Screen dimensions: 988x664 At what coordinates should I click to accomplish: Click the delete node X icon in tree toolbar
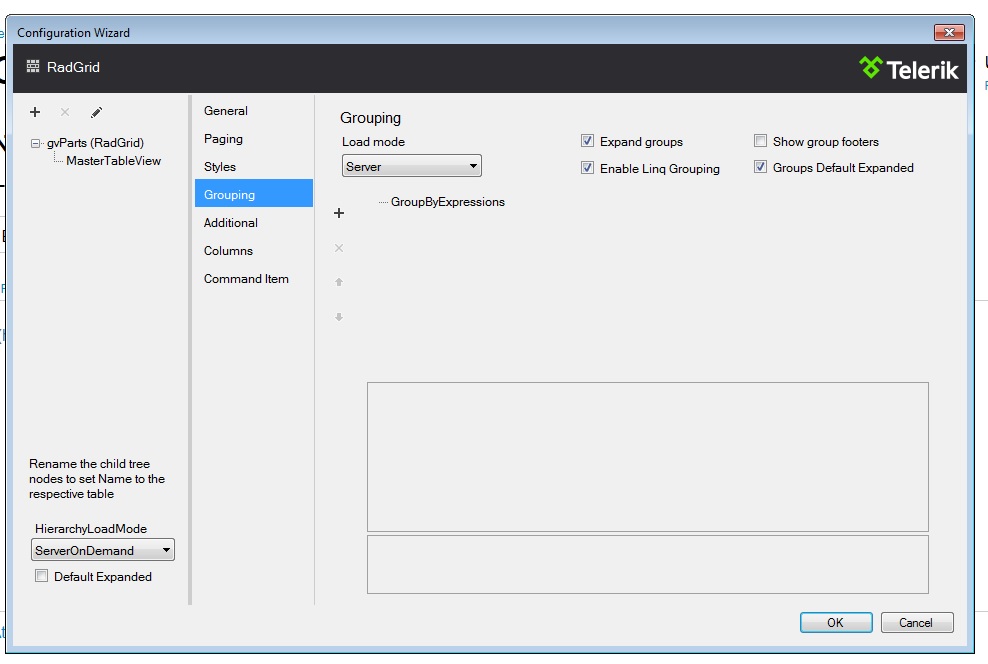pos(65,112)
